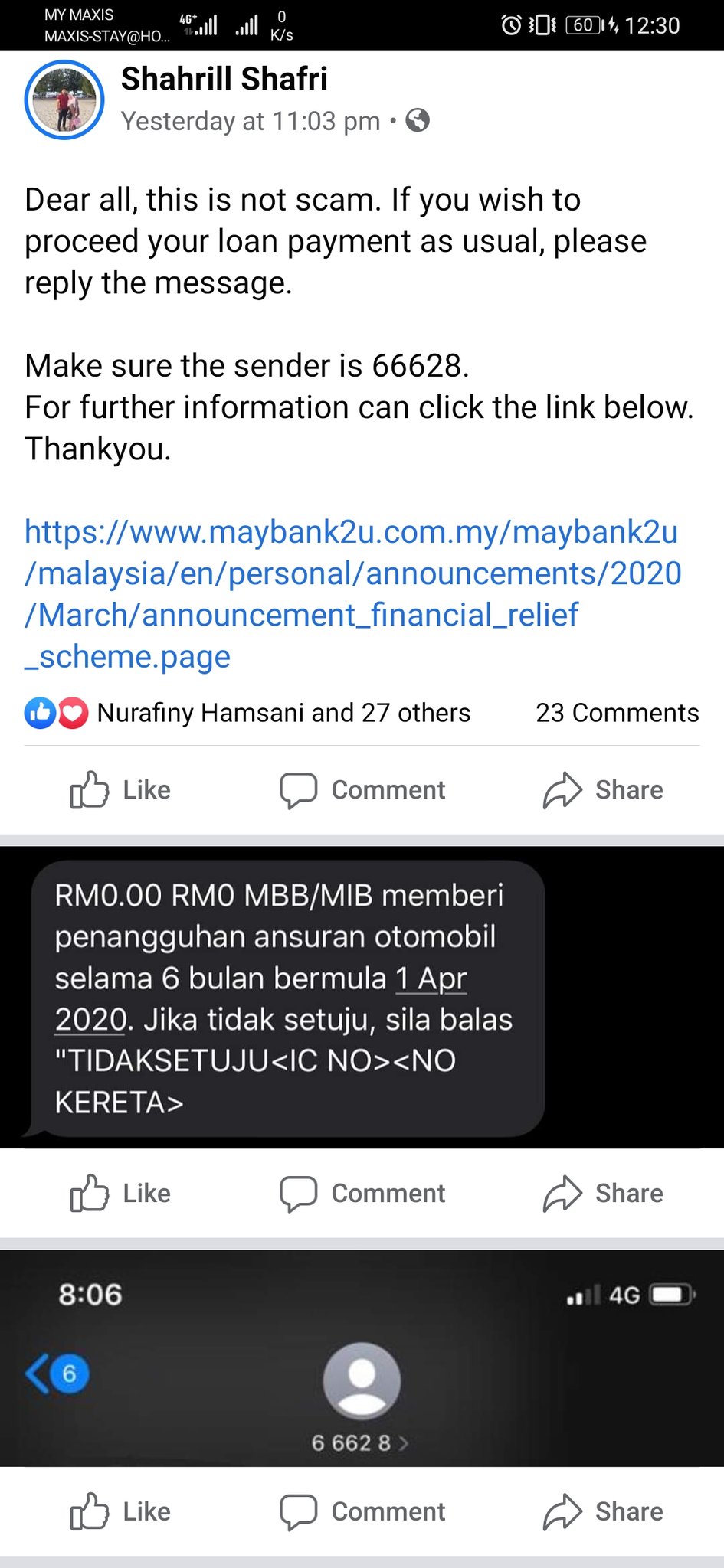724x1568 pixels.
Task: Open the 66628 sender screenshot image
Action: [x=362, y=1358]
